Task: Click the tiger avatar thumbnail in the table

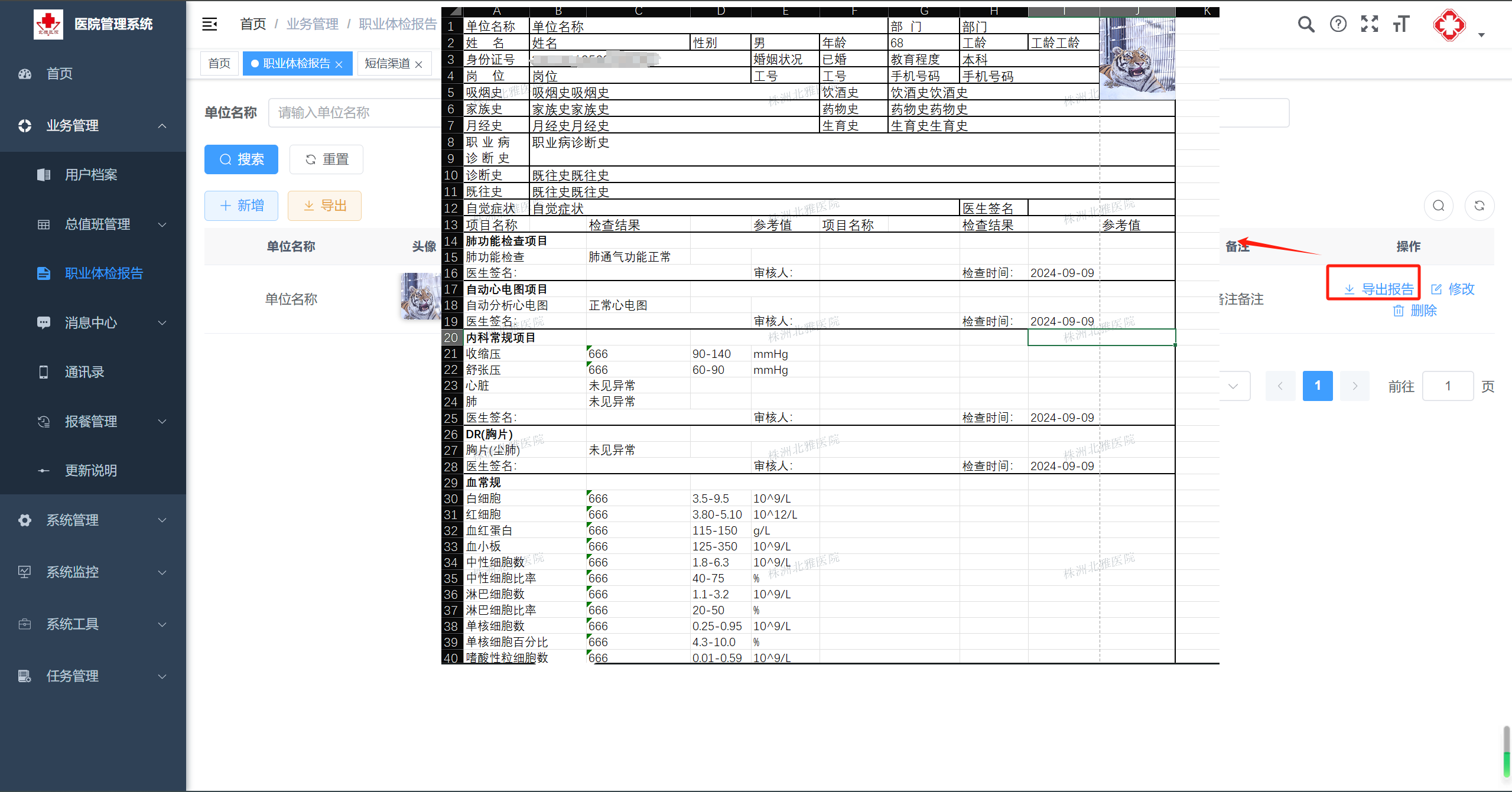Action: click(x=420, y=296)
